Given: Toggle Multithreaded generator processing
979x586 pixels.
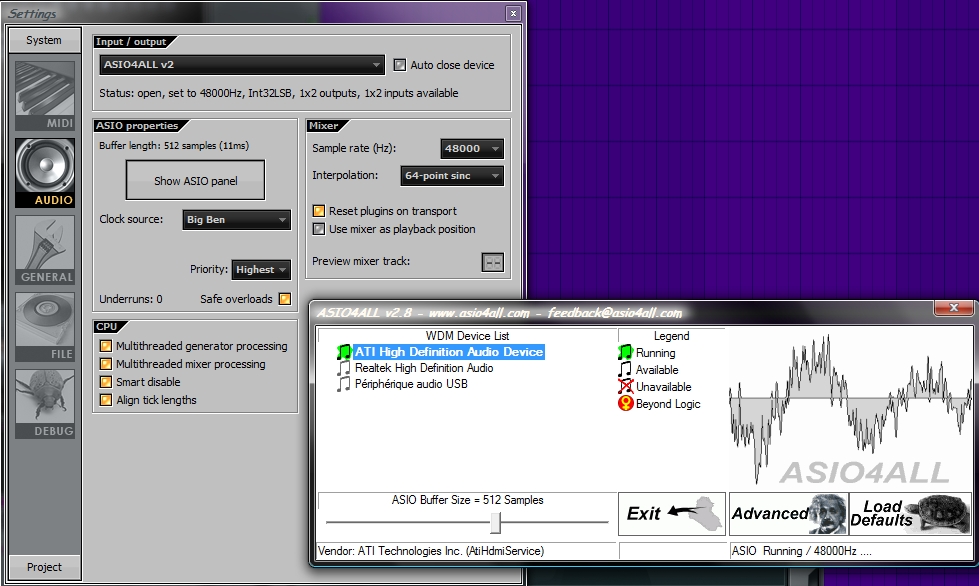Looking at the screenshot, I should click(106, 346).
